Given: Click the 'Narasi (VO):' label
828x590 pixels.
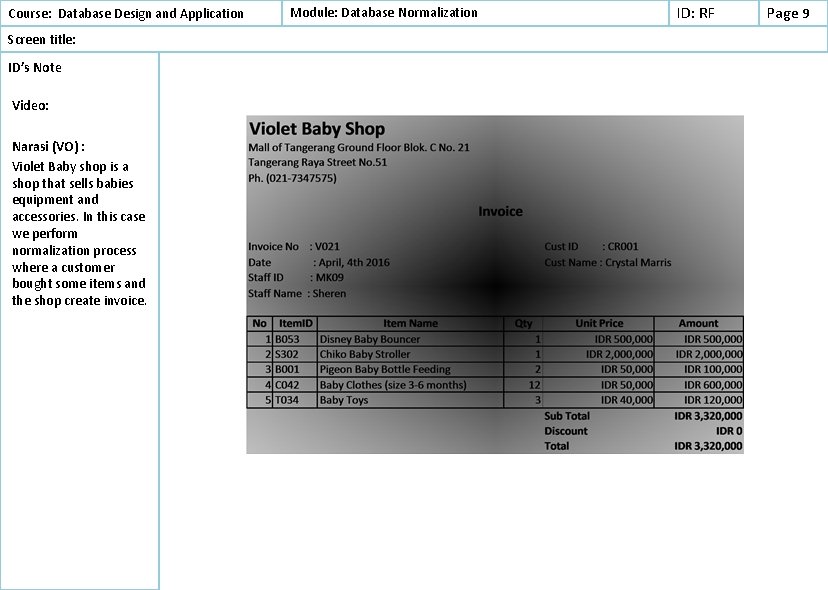Looking at the screenshot, I should [x=48, y=147].
